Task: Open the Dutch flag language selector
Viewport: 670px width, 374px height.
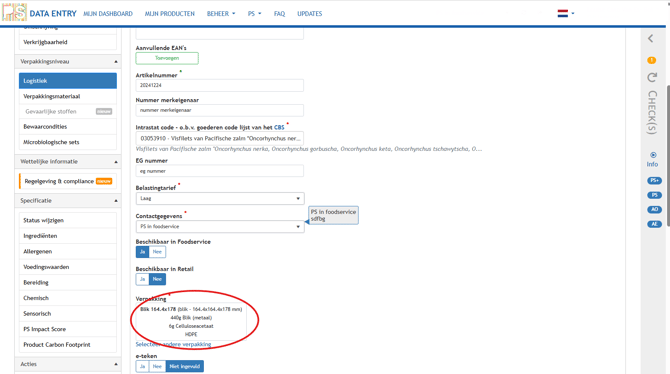Action: pos(566,14)
